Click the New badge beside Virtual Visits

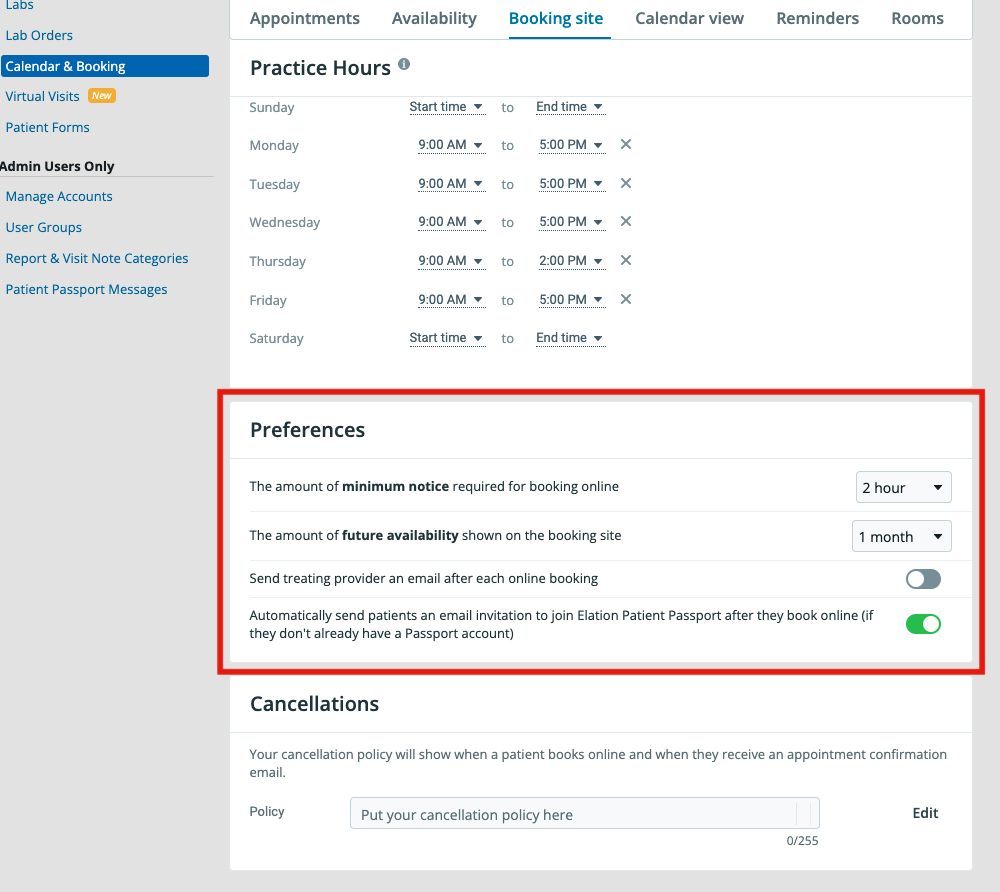point(100,95)
